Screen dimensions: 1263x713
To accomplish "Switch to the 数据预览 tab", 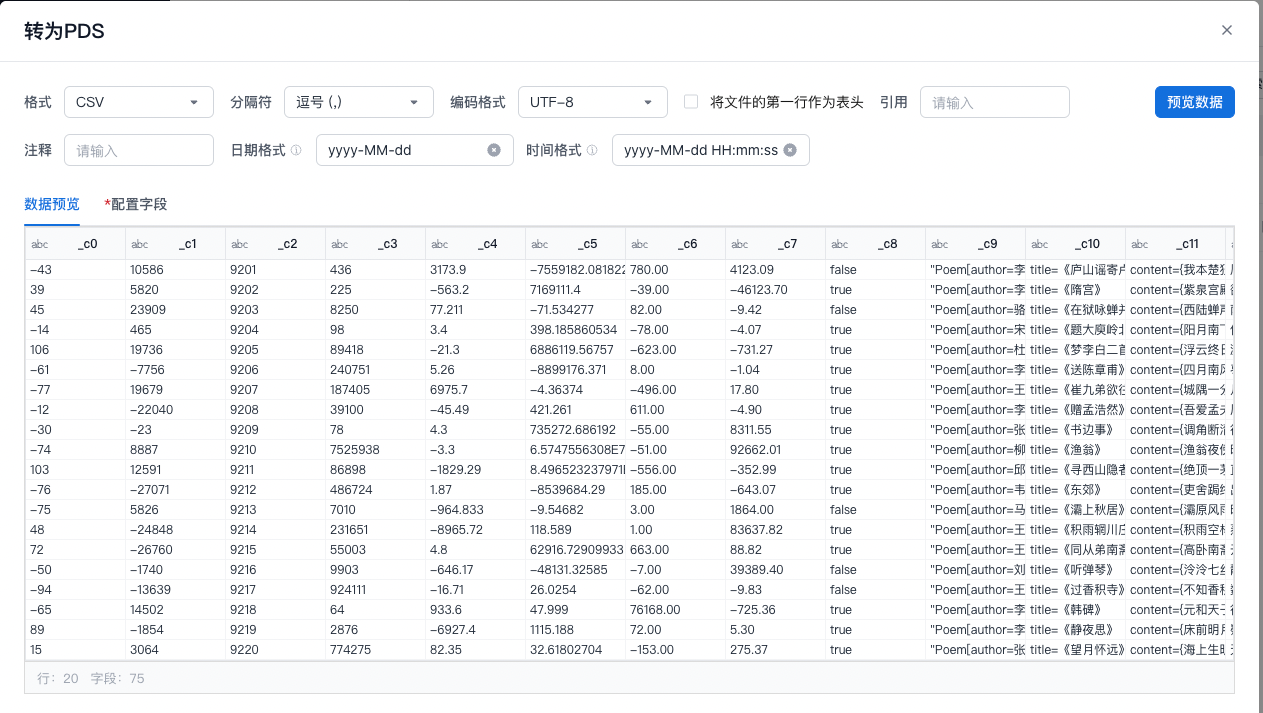I will point(52,204).
